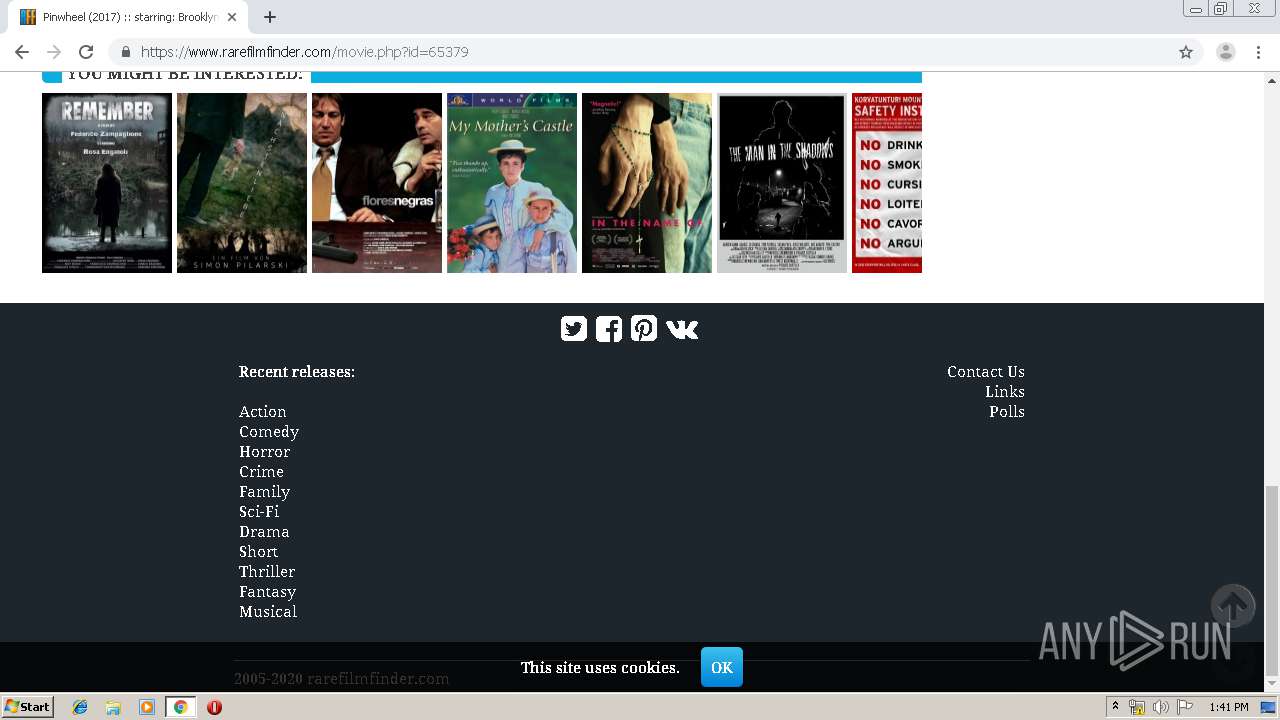Screen dimensions: 1280x720
Task: Open File Explorer folder in taskbar
Action: 113,707
